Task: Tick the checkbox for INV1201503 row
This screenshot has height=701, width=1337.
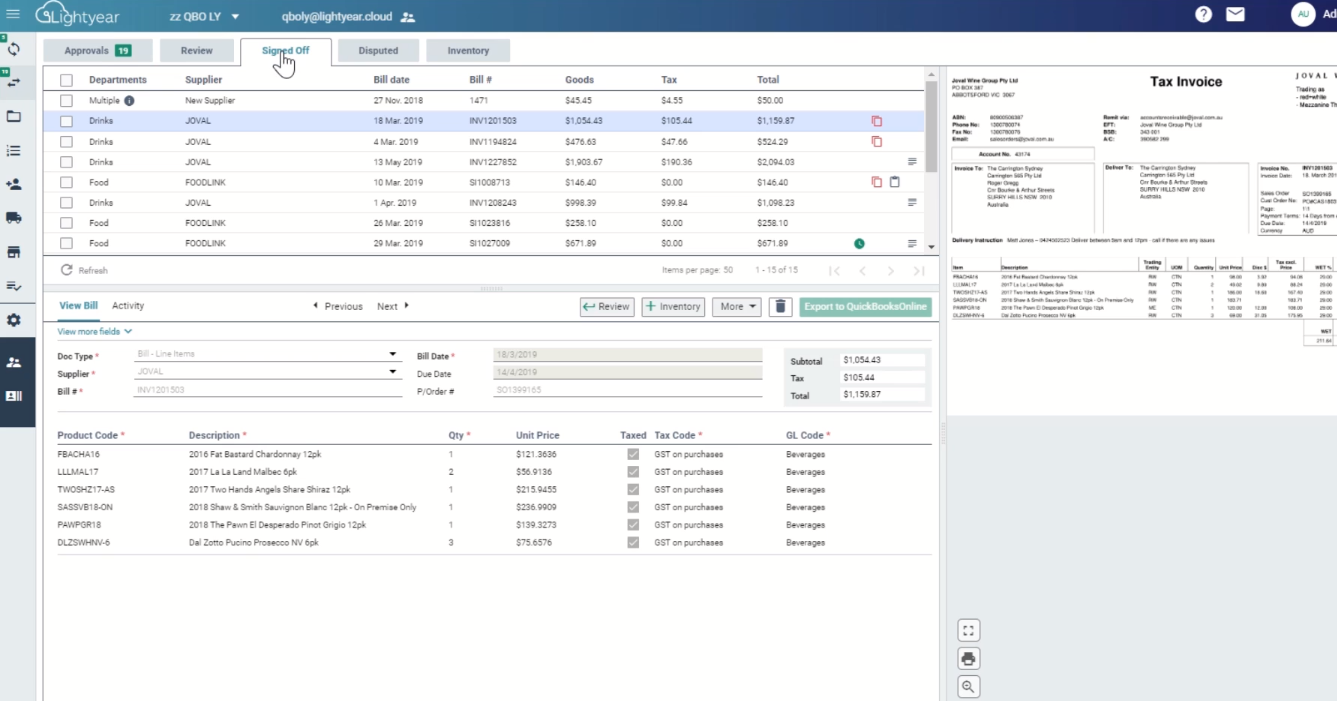Action: (66, 121)
